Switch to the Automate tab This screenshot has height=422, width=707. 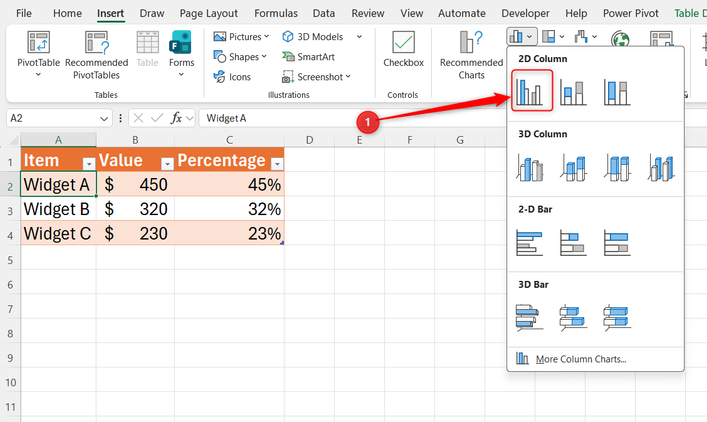[462, 14]
